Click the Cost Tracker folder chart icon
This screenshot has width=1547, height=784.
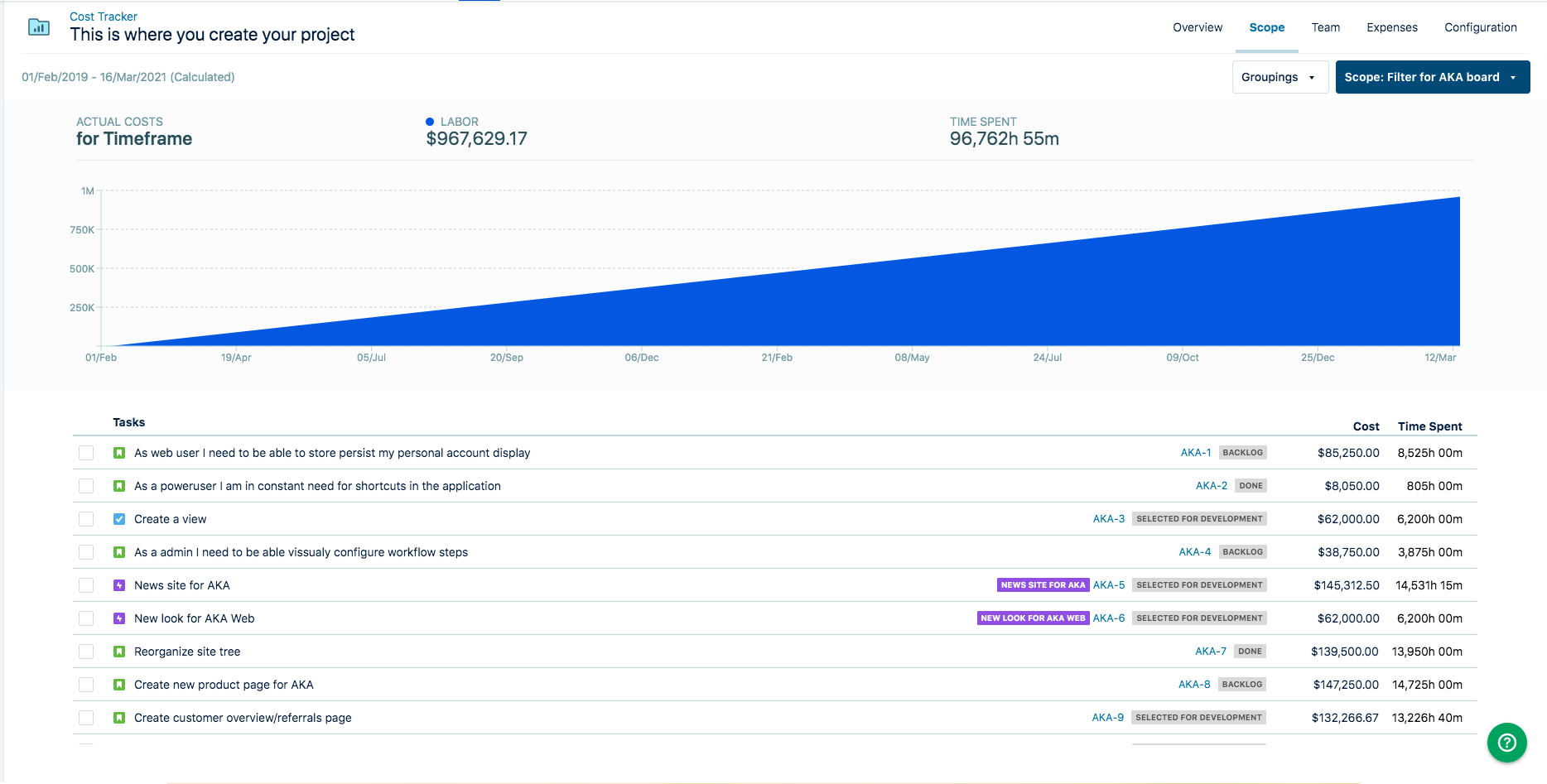click(x=39, y=26)
